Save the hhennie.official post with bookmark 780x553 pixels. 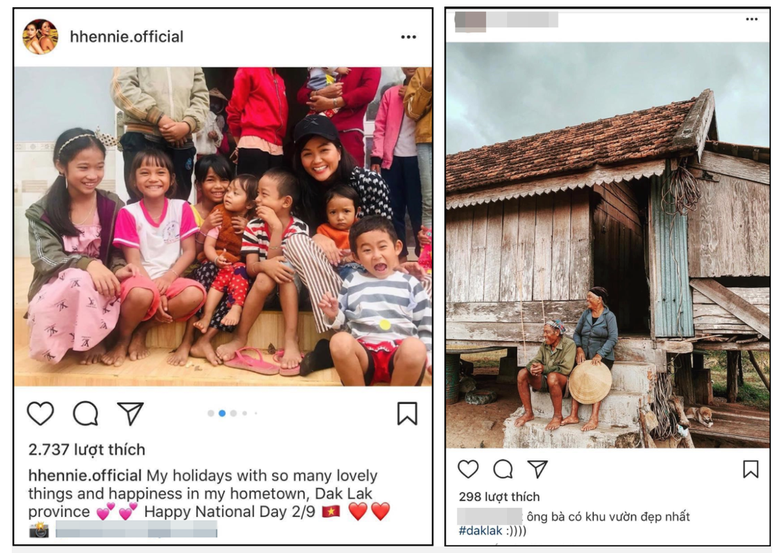point(407,413)
